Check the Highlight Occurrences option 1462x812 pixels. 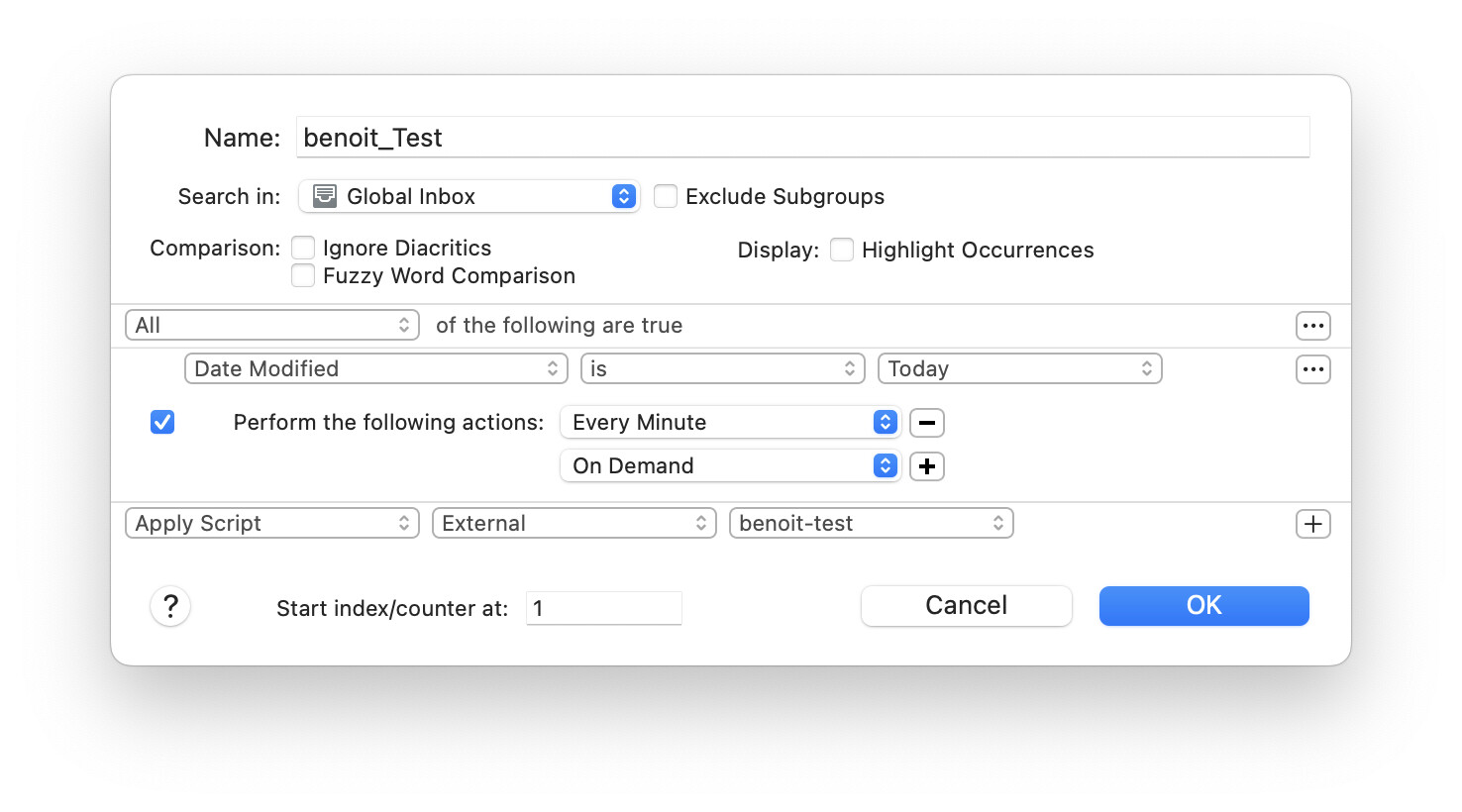pyautogui.click(x=842, y=250)
